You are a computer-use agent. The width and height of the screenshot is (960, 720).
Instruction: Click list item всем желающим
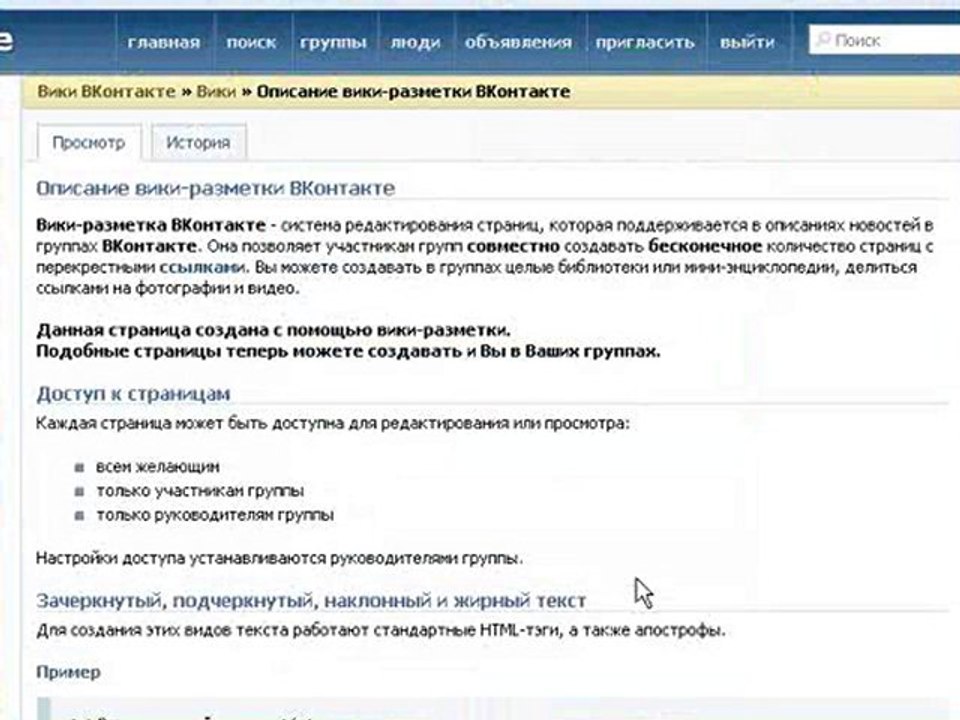click(x=158, y=467)
